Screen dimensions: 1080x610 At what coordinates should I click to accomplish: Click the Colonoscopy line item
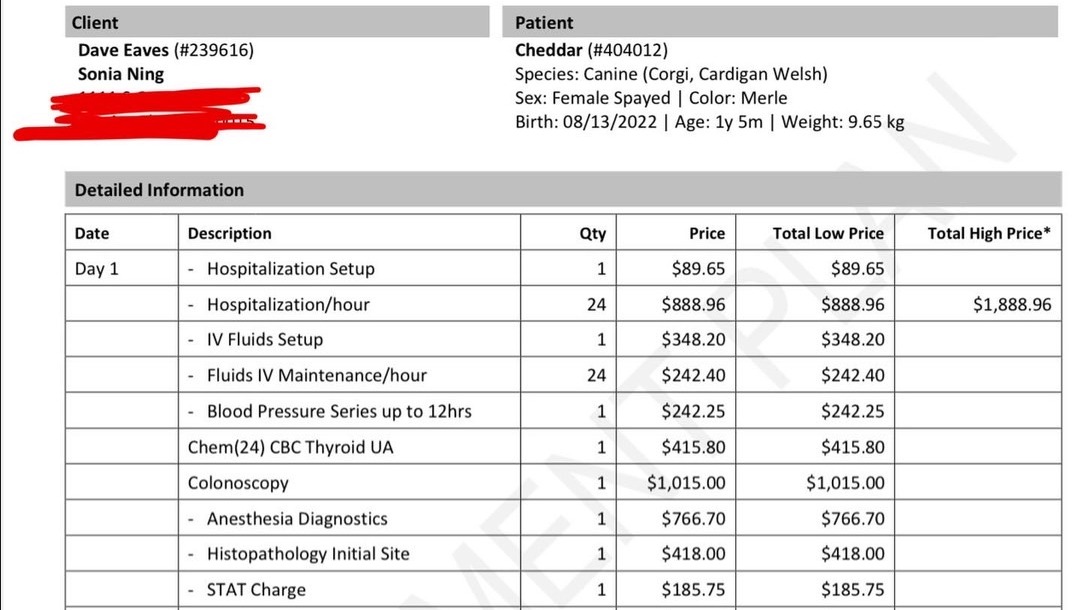[x=238, y=483]
